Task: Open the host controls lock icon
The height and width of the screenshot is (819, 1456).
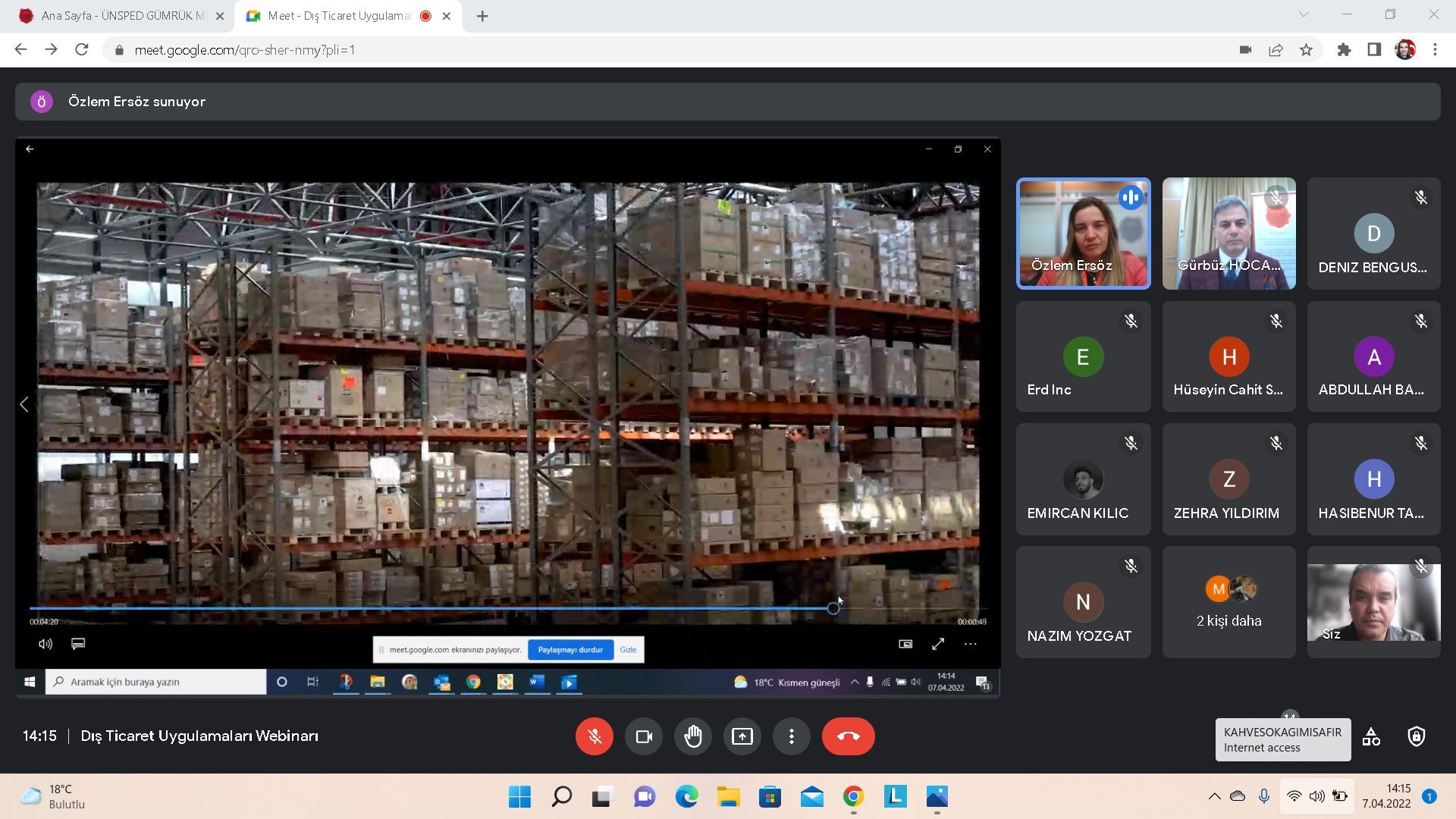Action: click(x=1416, y=736)
